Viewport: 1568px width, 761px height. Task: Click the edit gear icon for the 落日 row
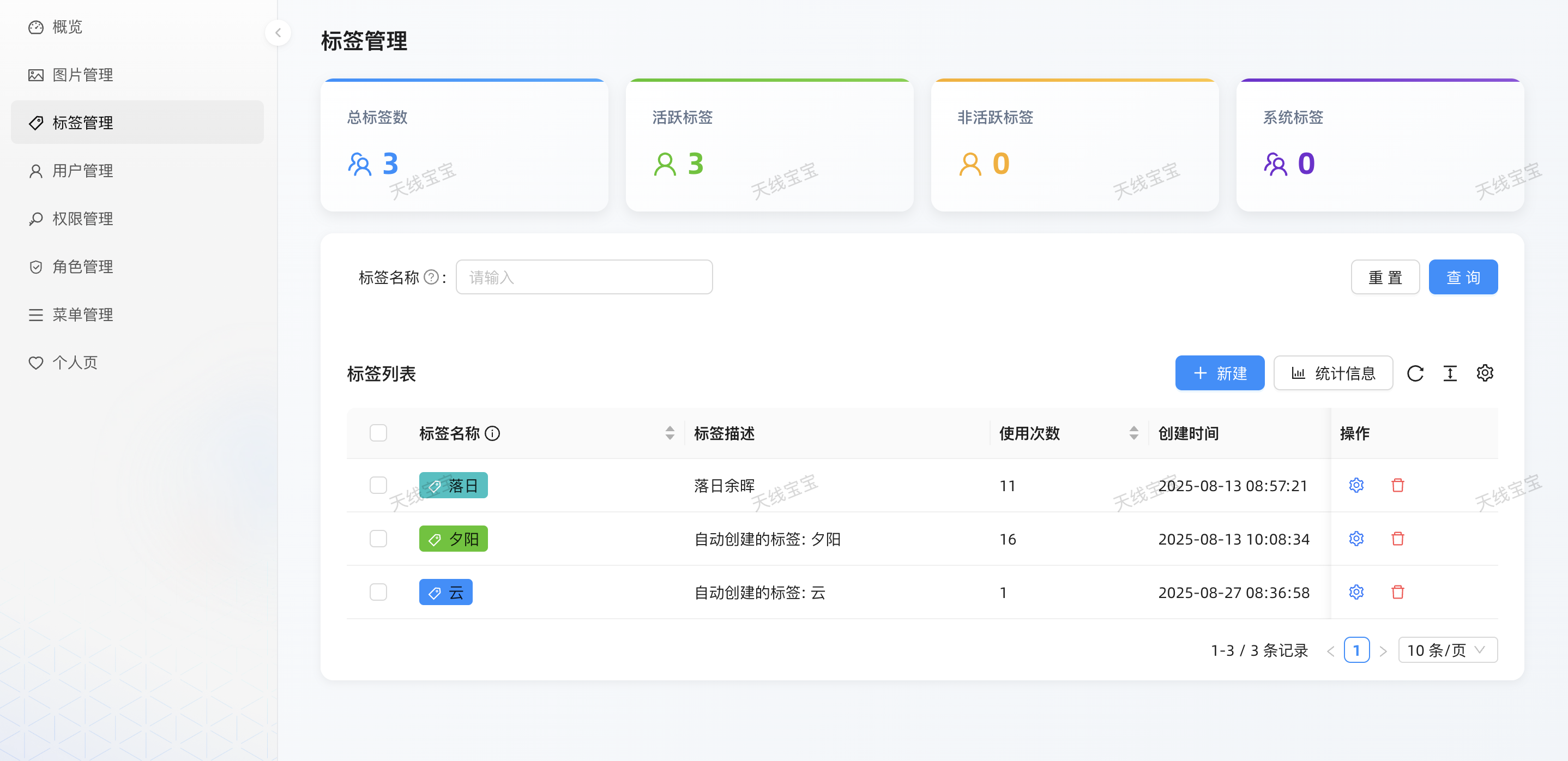coord(1355,485)
